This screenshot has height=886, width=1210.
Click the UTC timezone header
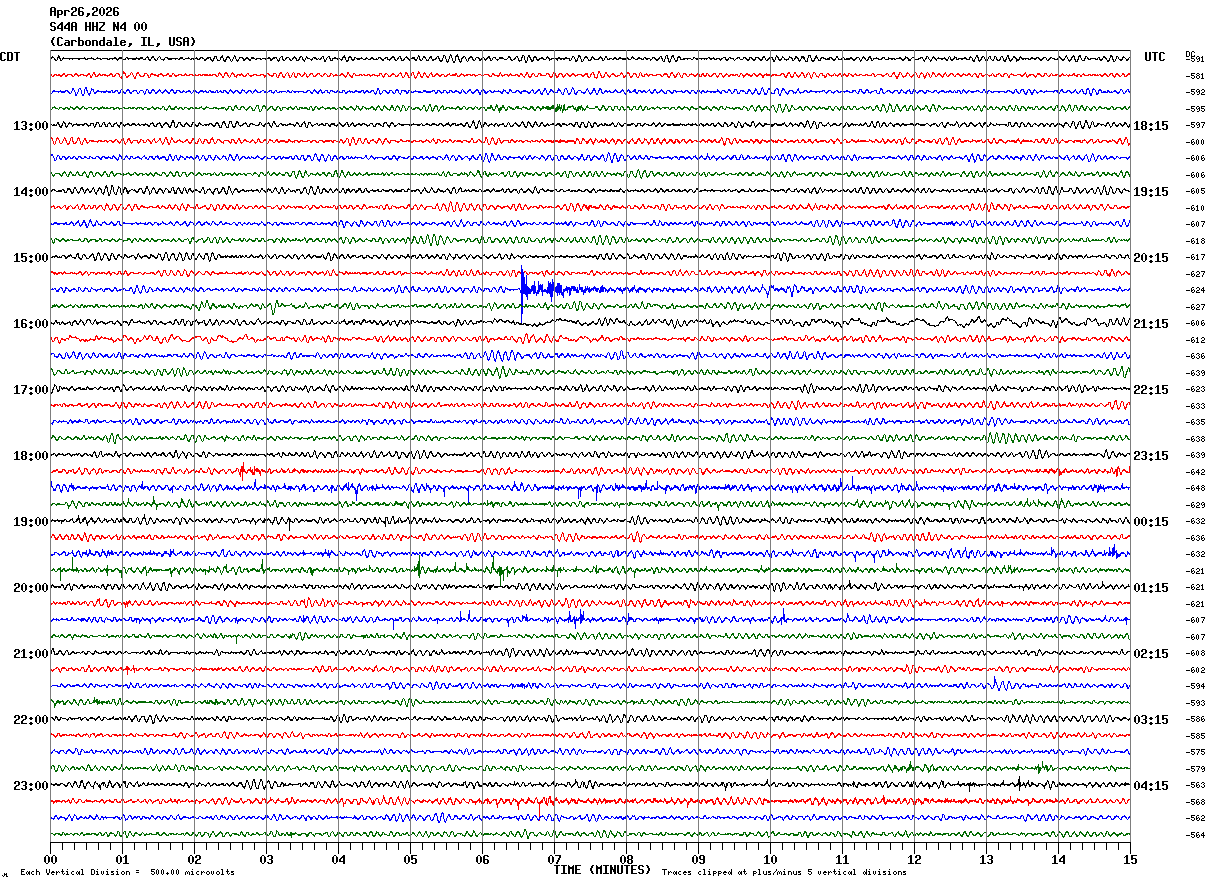tap(1155, 57)
